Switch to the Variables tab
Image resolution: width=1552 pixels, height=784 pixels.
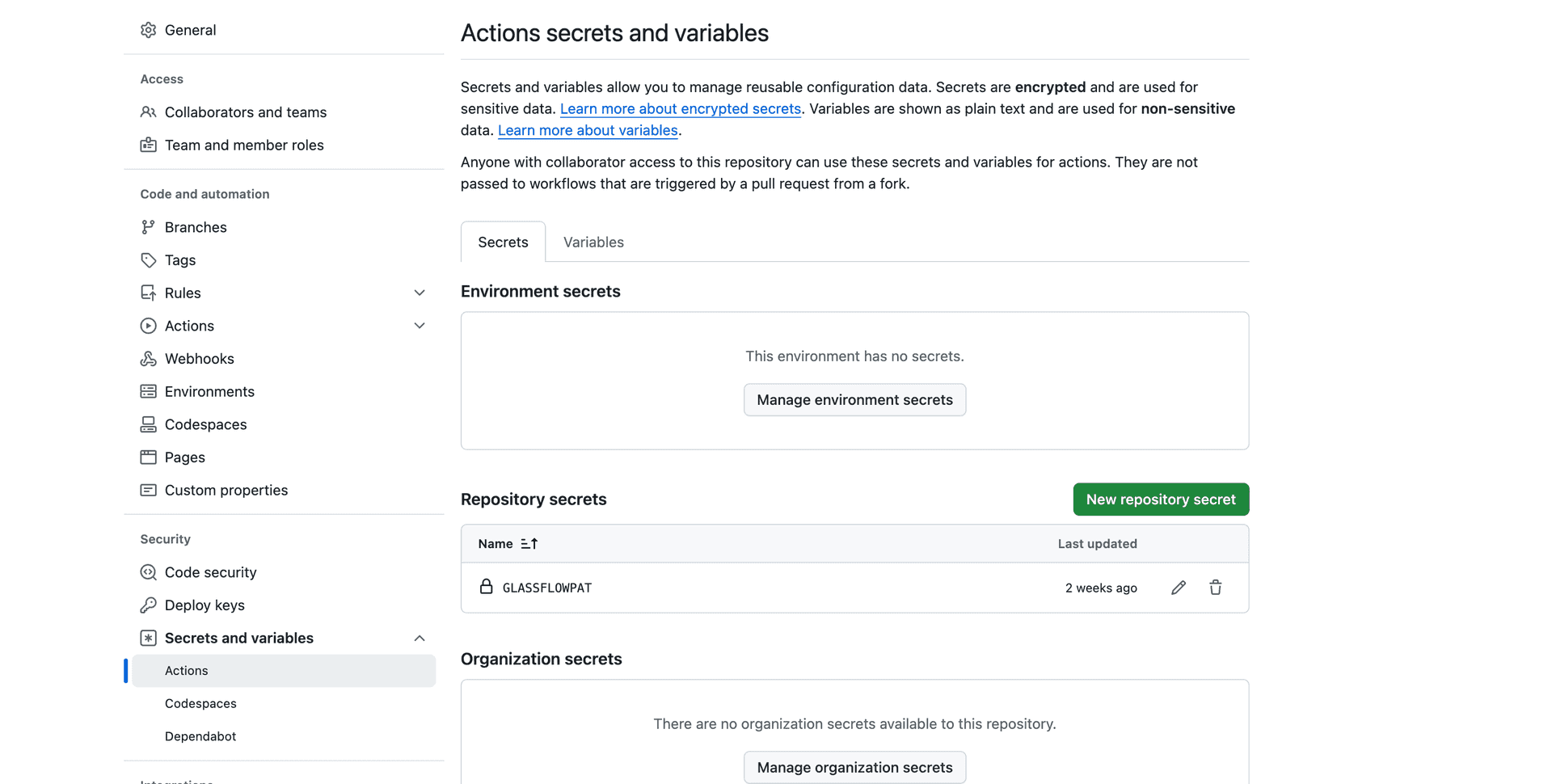pos(593,242)
